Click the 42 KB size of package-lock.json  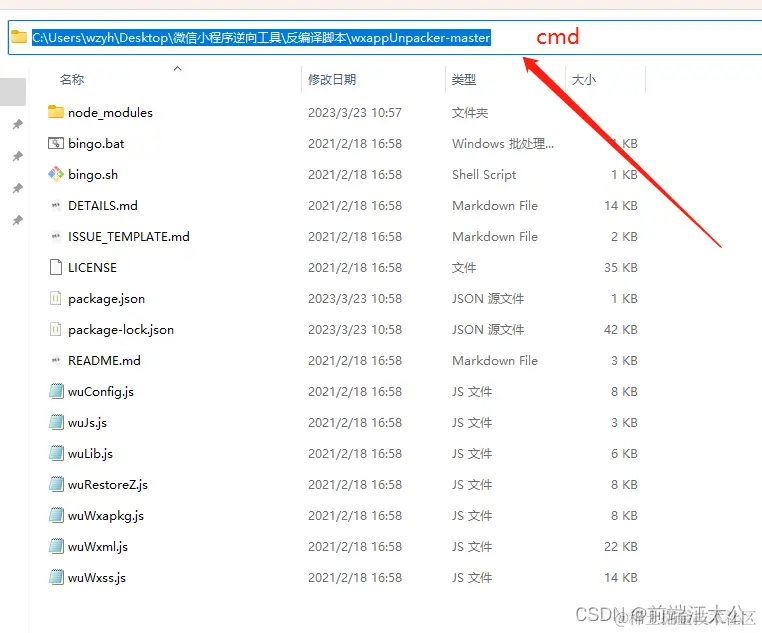point(621,330)
